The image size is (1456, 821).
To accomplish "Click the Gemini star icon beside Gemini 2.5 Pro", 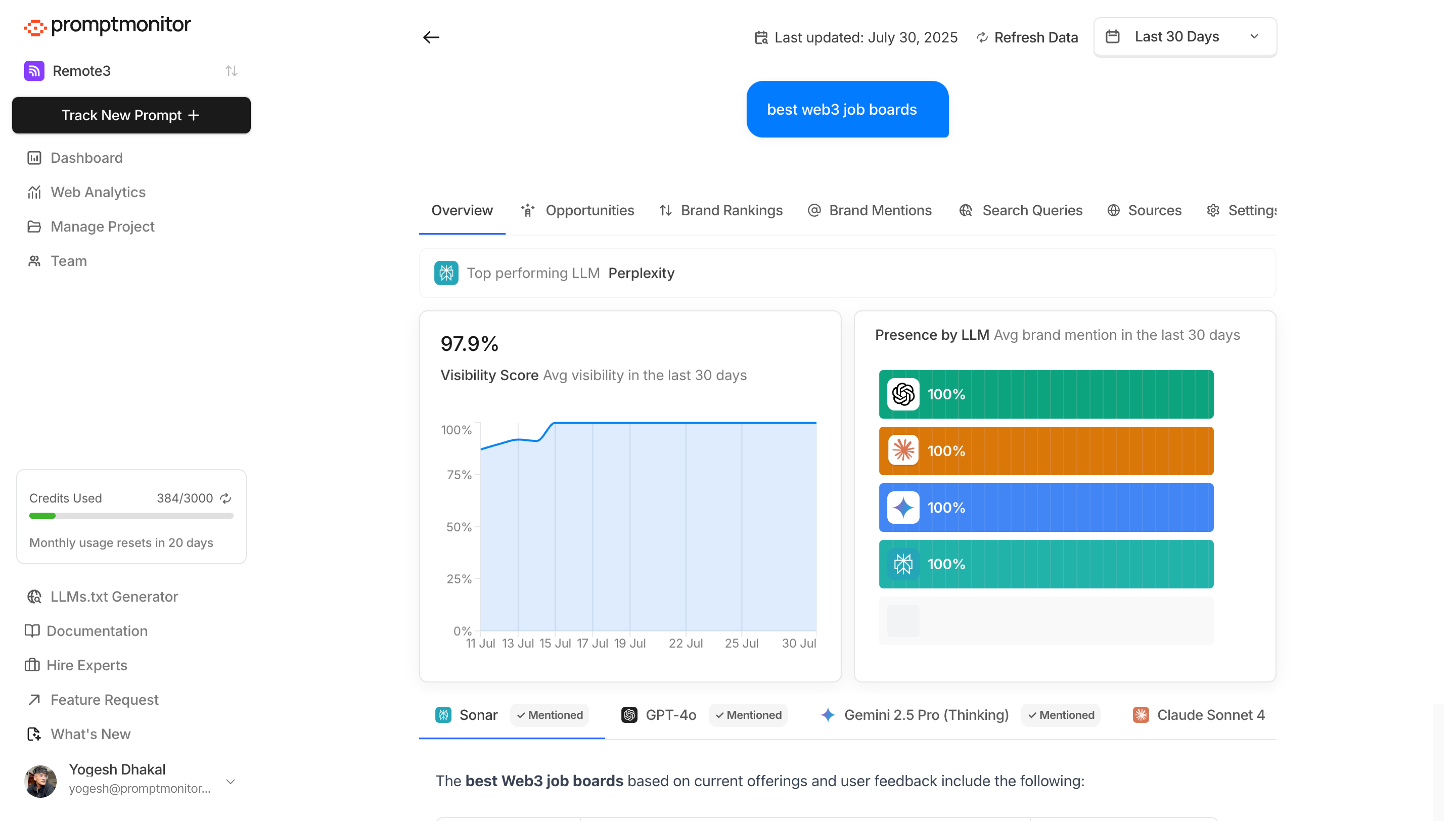I will coord(827,715).
